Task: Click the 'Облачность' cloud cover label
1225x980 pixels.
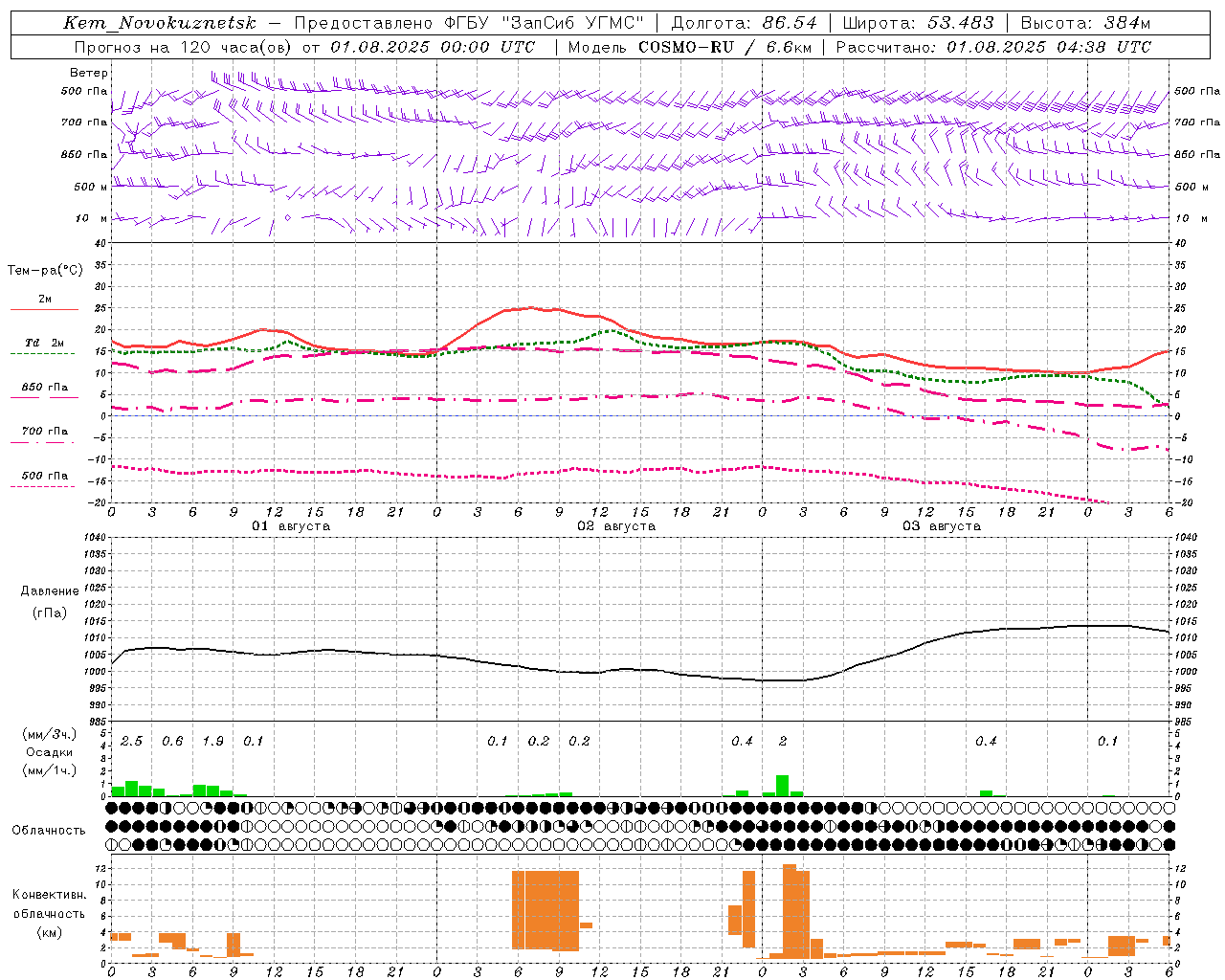Action: pos(49,831)
